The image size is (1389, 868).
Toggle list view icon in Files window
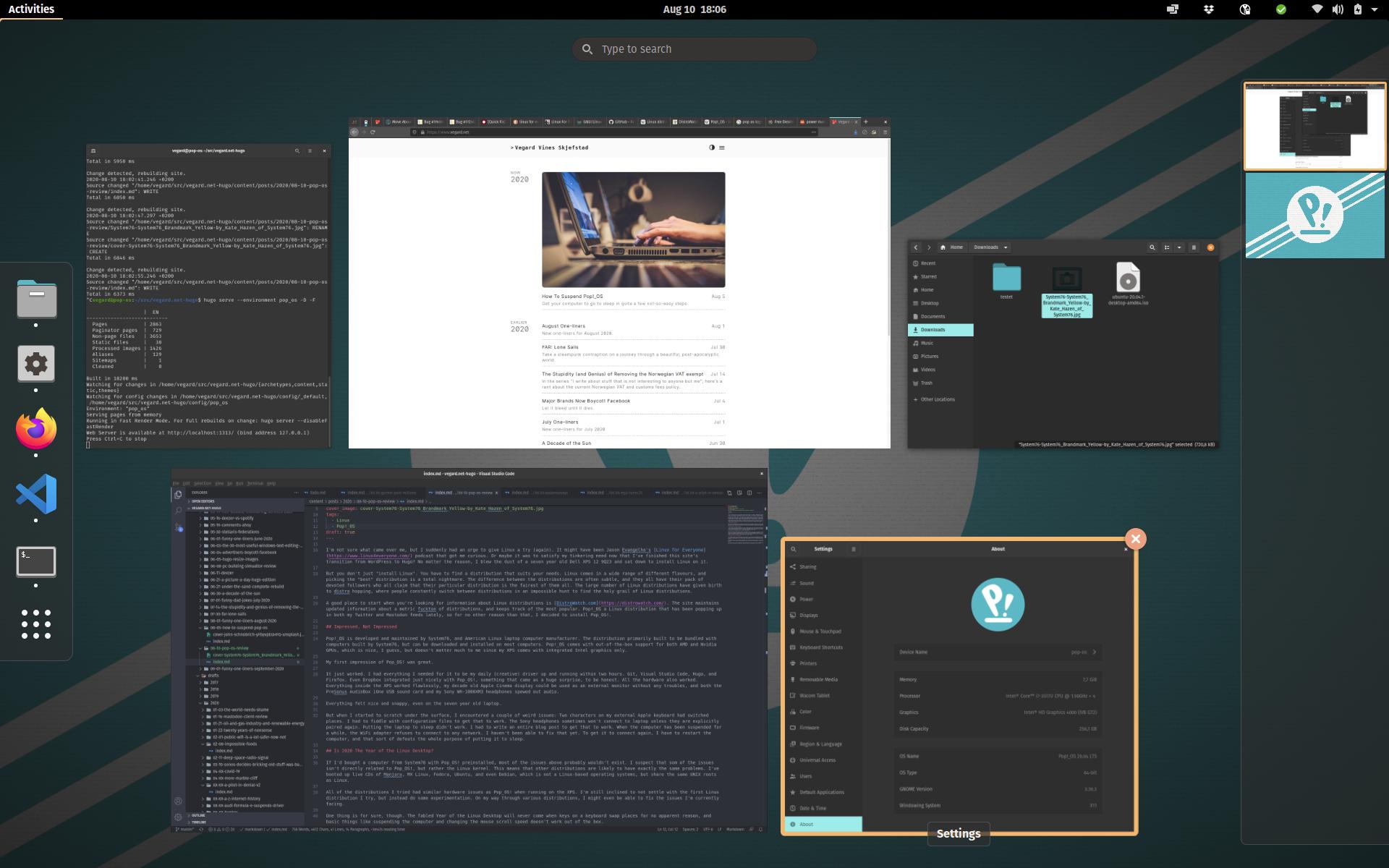pos(1166,247)
